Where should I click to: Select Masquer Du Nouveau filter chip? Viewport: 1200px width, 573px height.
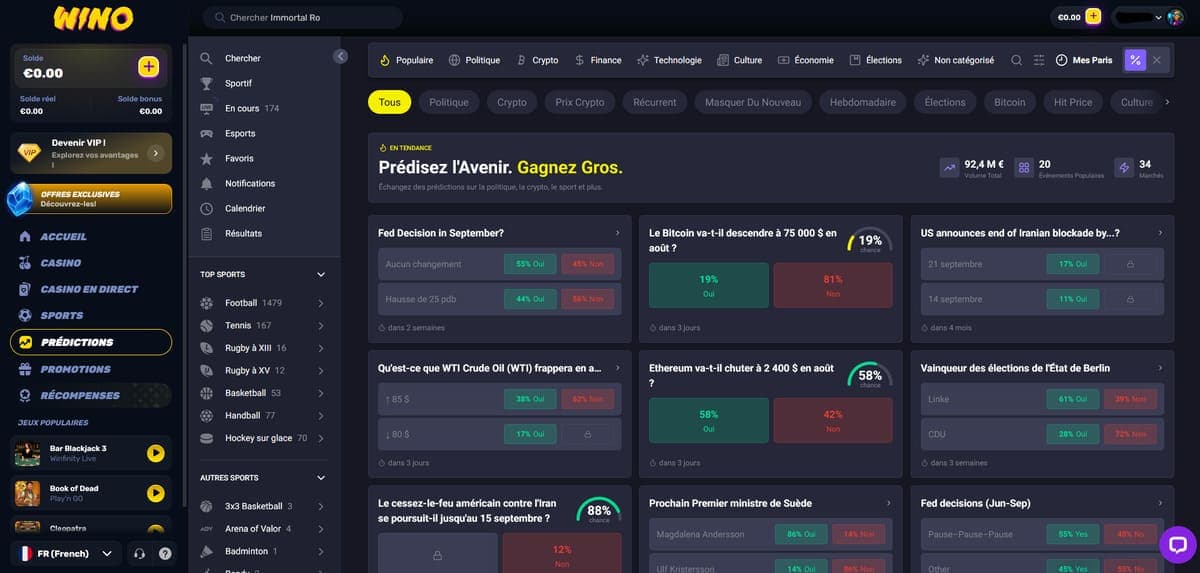pyautogui.click(x=753, y=102)
